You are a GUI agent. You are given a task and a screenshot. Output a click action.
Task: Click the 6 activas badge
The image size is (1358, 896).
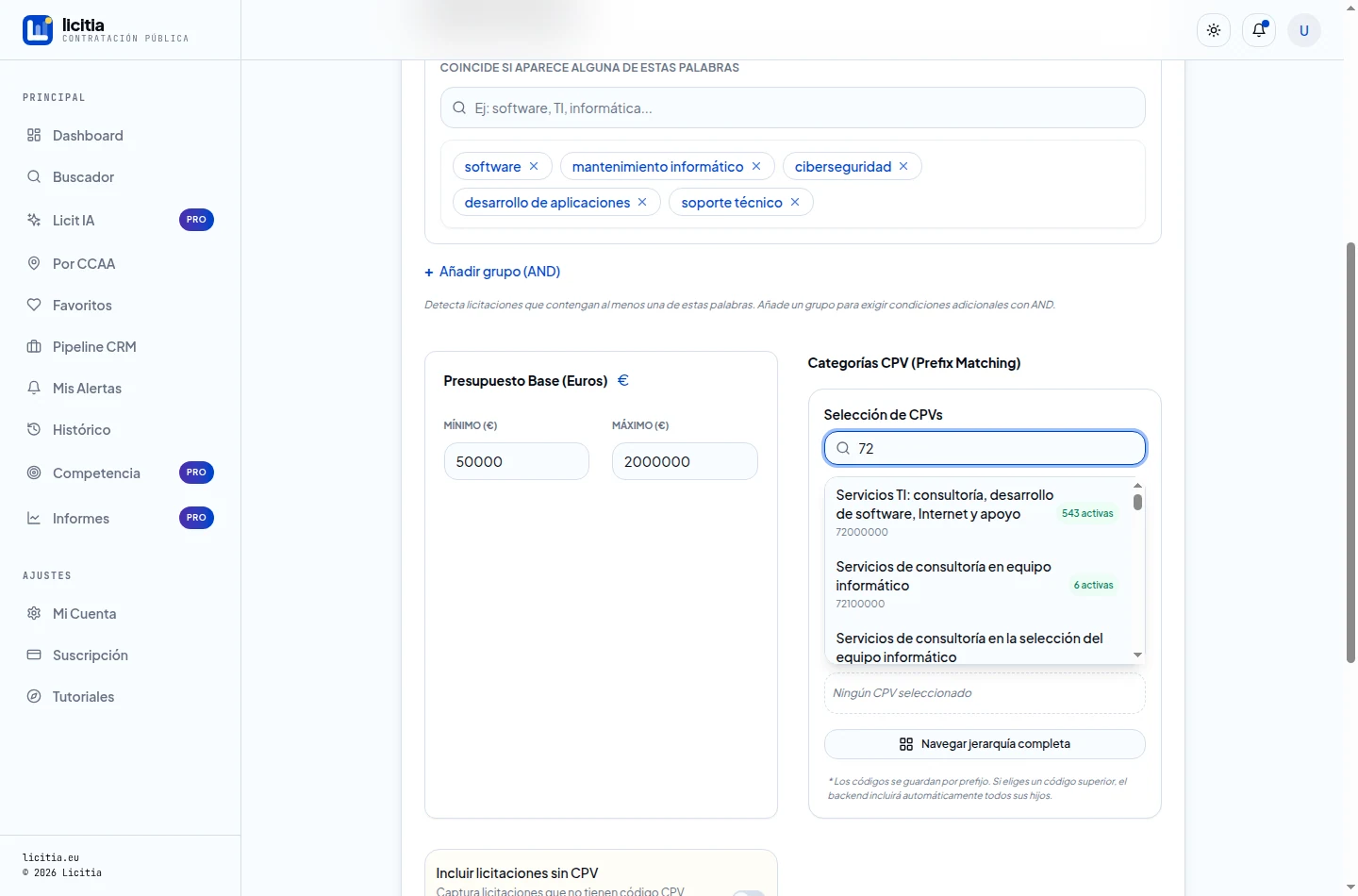pos(1094,585)
